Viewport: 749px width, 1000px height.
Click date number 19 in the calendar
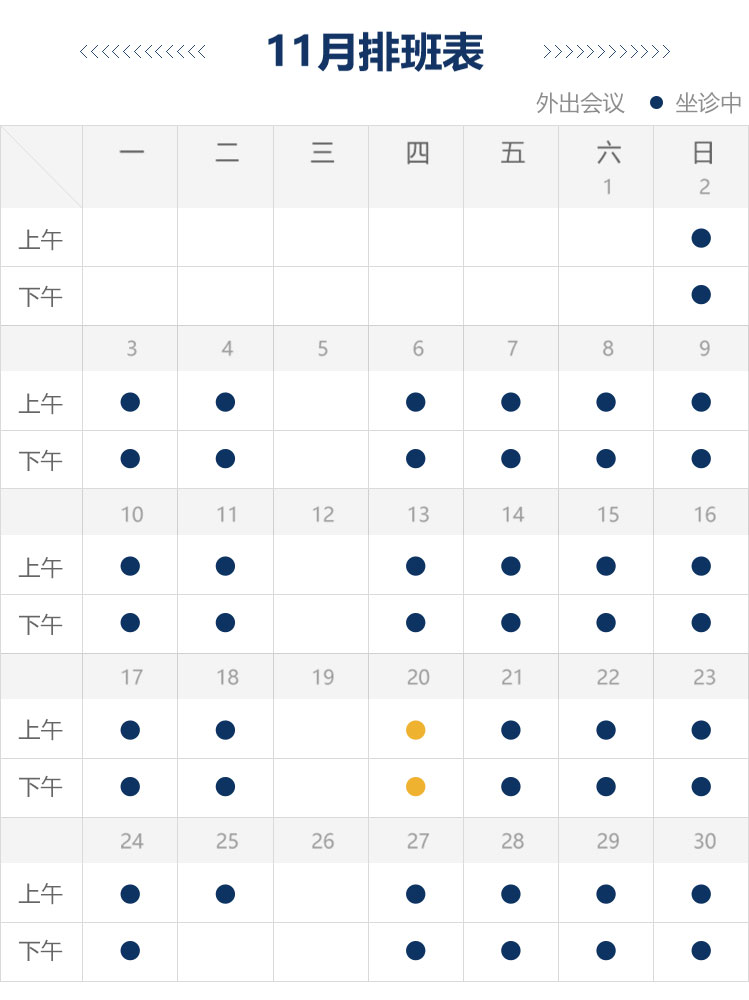(x=322, y=677)
